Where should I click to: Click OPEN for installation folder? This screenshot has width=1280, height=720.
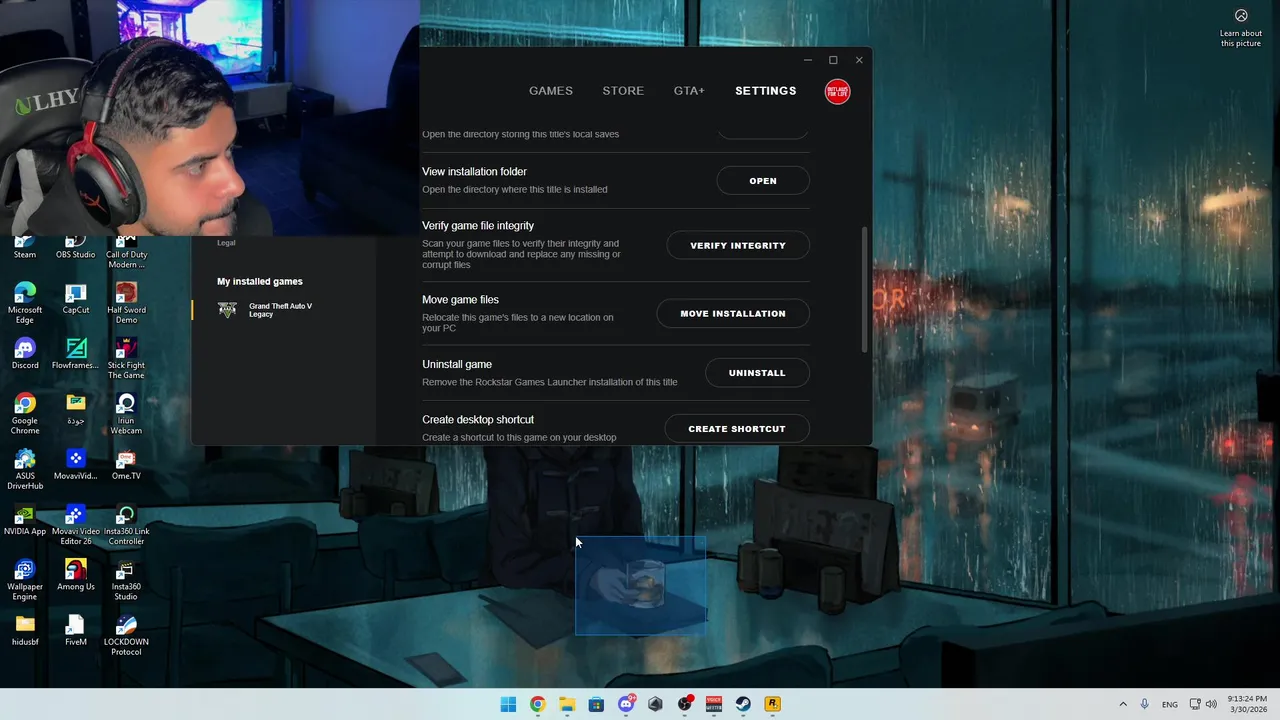point(763,181)
